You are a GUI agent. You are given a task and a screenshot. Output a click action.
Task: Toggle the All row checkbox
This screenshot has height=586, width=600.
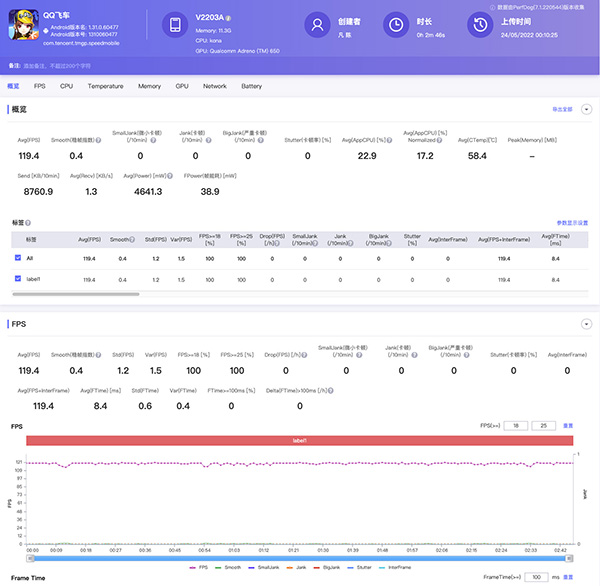17,258
